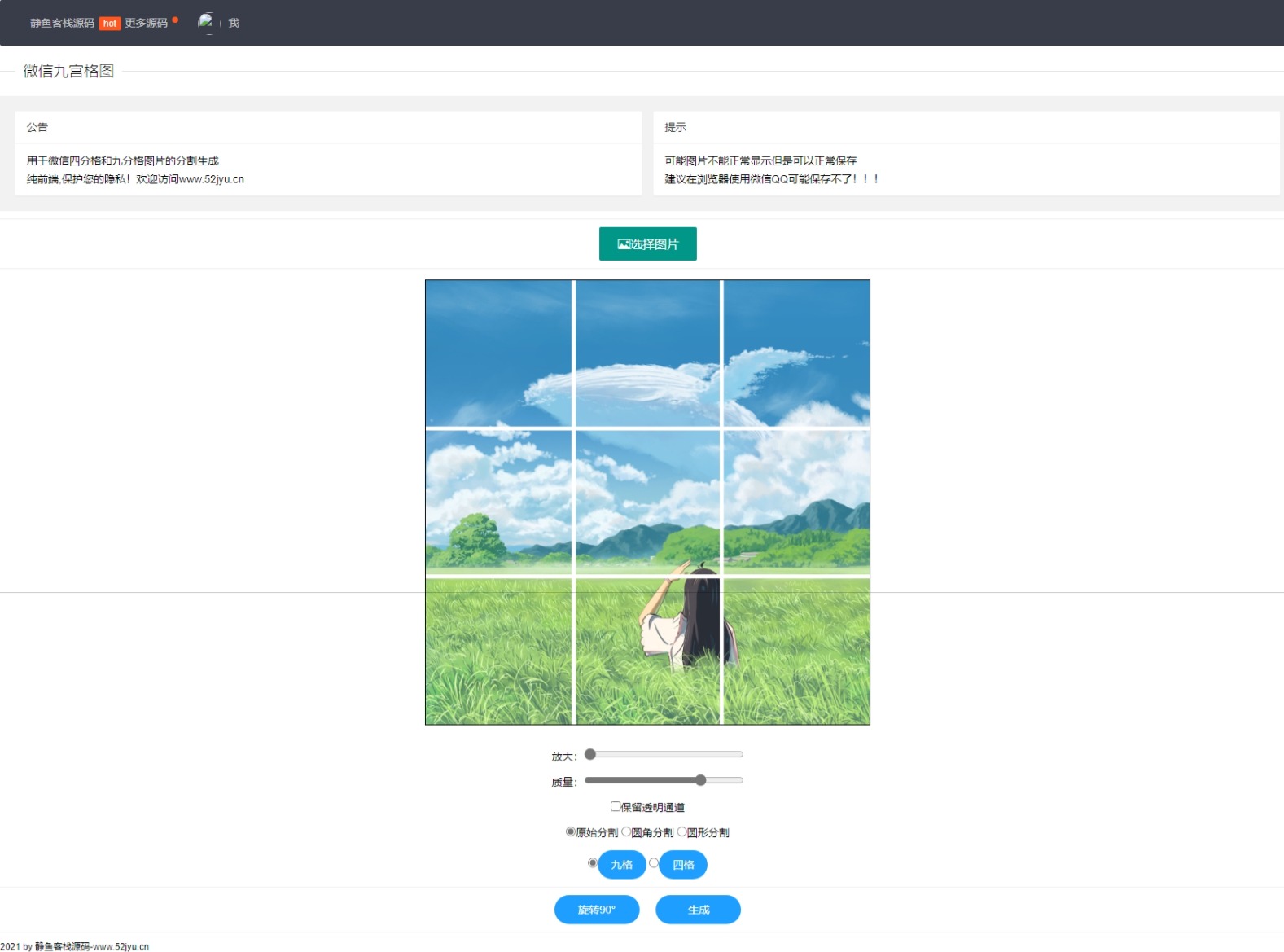This screenshot has height=952, width=1284.
Task: Open the 静鱼客栈源码 menu item
Action: [x=62, y=24]
